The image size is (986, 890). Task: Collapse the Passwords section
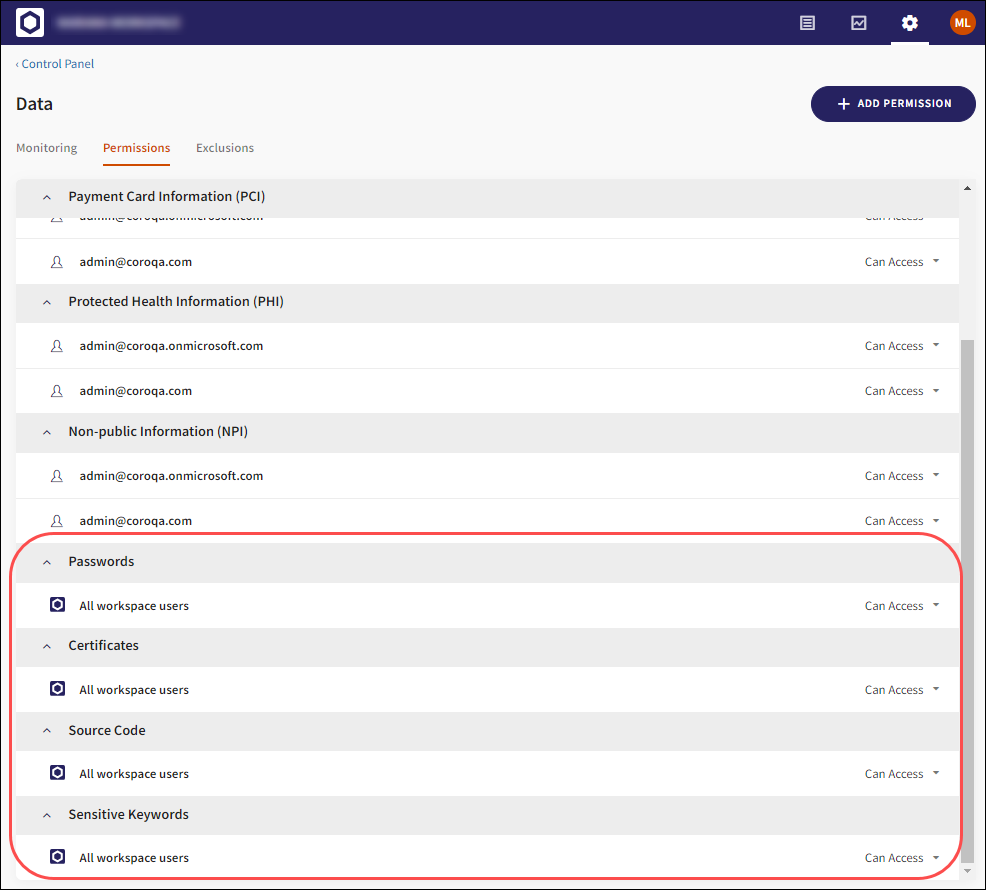[x=47, y=562]
